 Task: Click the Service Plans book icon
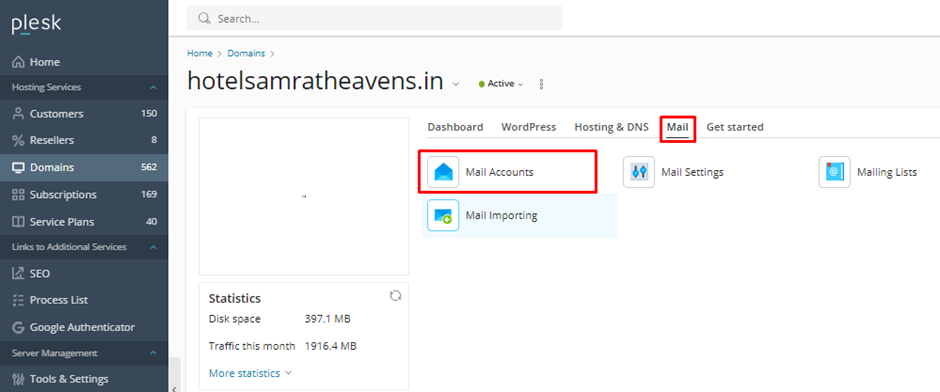(19, 222)
